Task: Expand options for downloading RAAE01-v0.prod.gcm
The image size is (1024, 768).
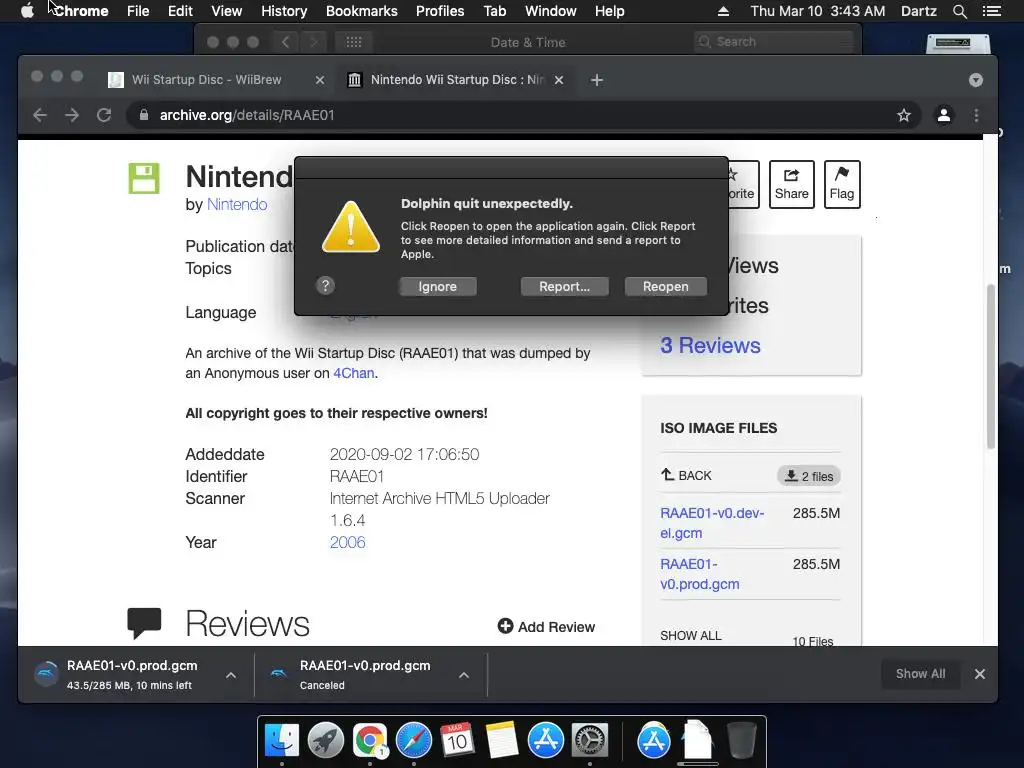Action: [x=231, y=675]
